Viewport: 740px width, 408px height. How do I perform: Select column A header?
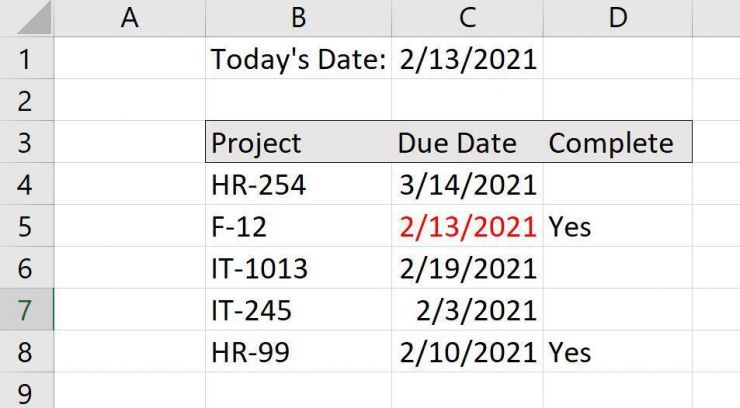pos(129,17)
